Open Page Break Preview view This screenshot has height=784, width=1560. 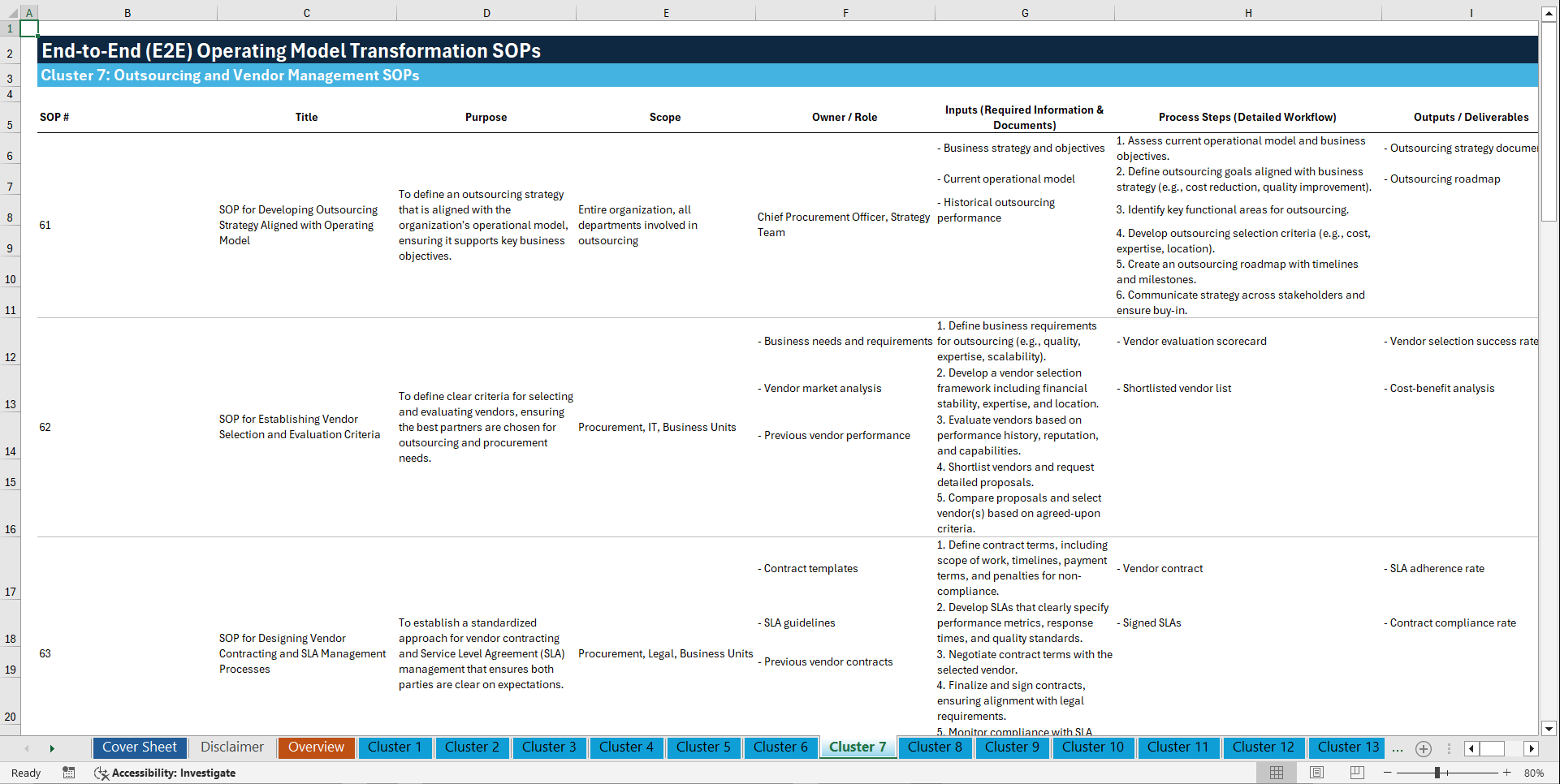(1356, 773)
